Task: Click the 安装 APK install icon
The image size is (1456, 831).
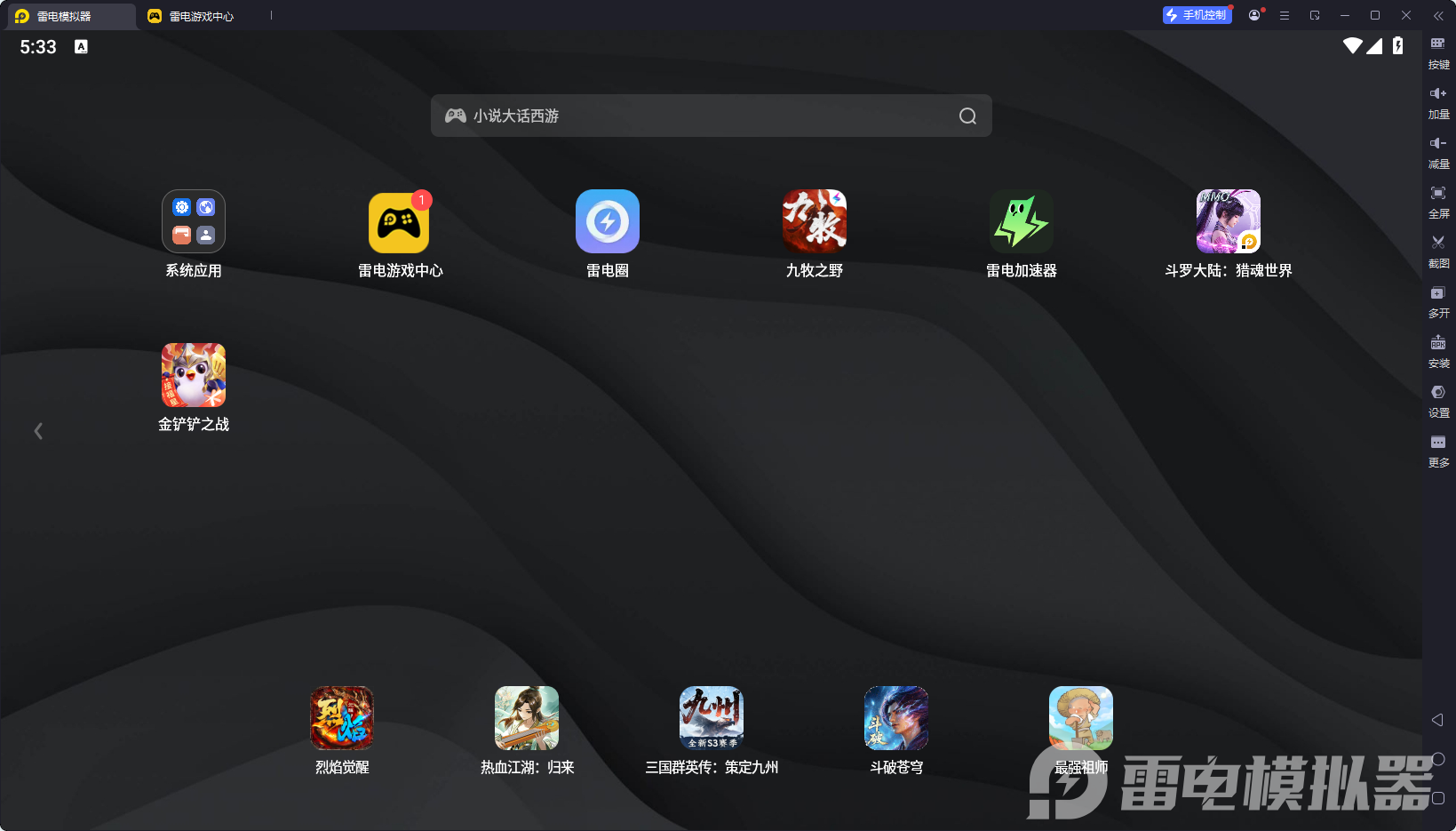Action: click(1438, 351)
